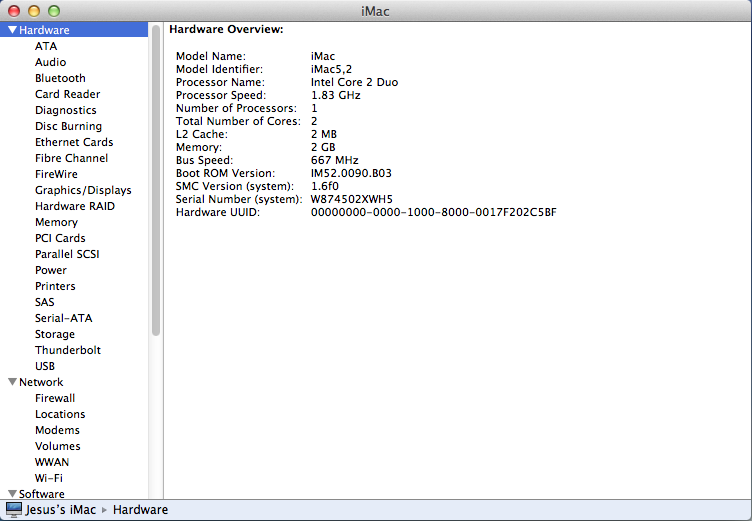752x521 pixels.
Task: Click Boot ROM Version IM52.0090.B03
Action: (351, 173)
